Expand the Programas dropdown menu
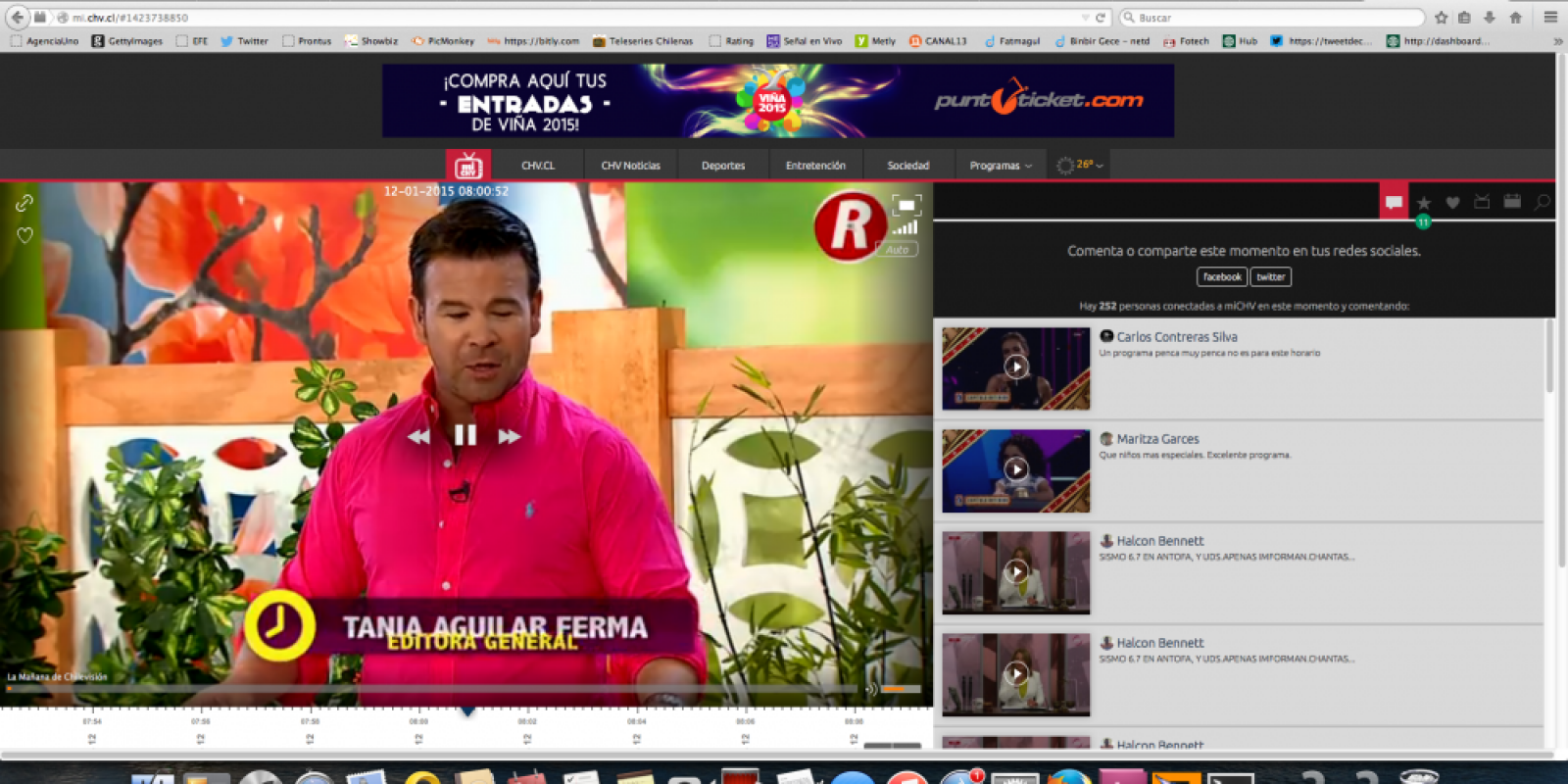This screenshot has height=784, width=1568. click(1001, 166)
